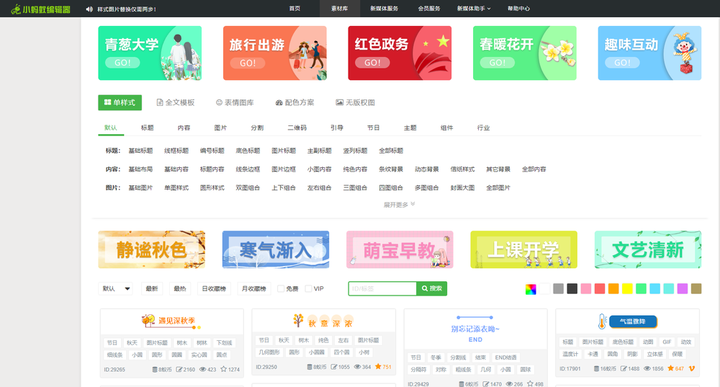Click the coin price icon on ID:17901 card
The image size is (720, 387).
596,369
